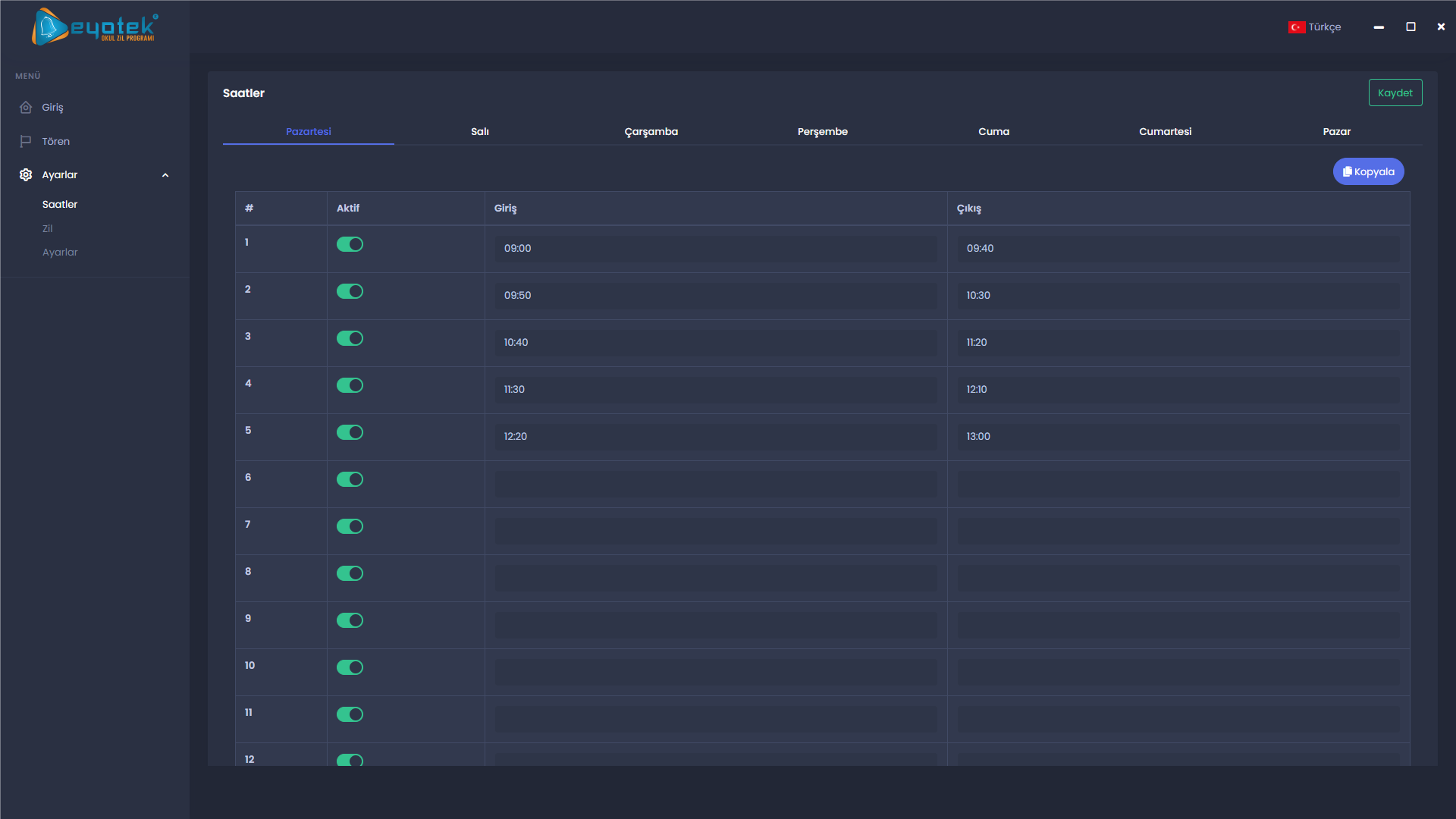Switch to the Cuma tab

click(x=994, y=131)
